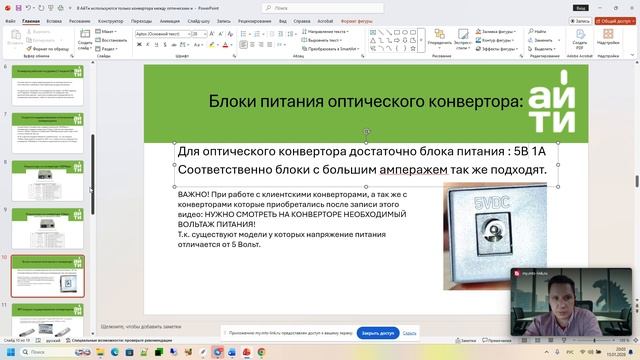
Task: Open reading view in status bar
Action: pyautogui.click(x=551, y=340)
